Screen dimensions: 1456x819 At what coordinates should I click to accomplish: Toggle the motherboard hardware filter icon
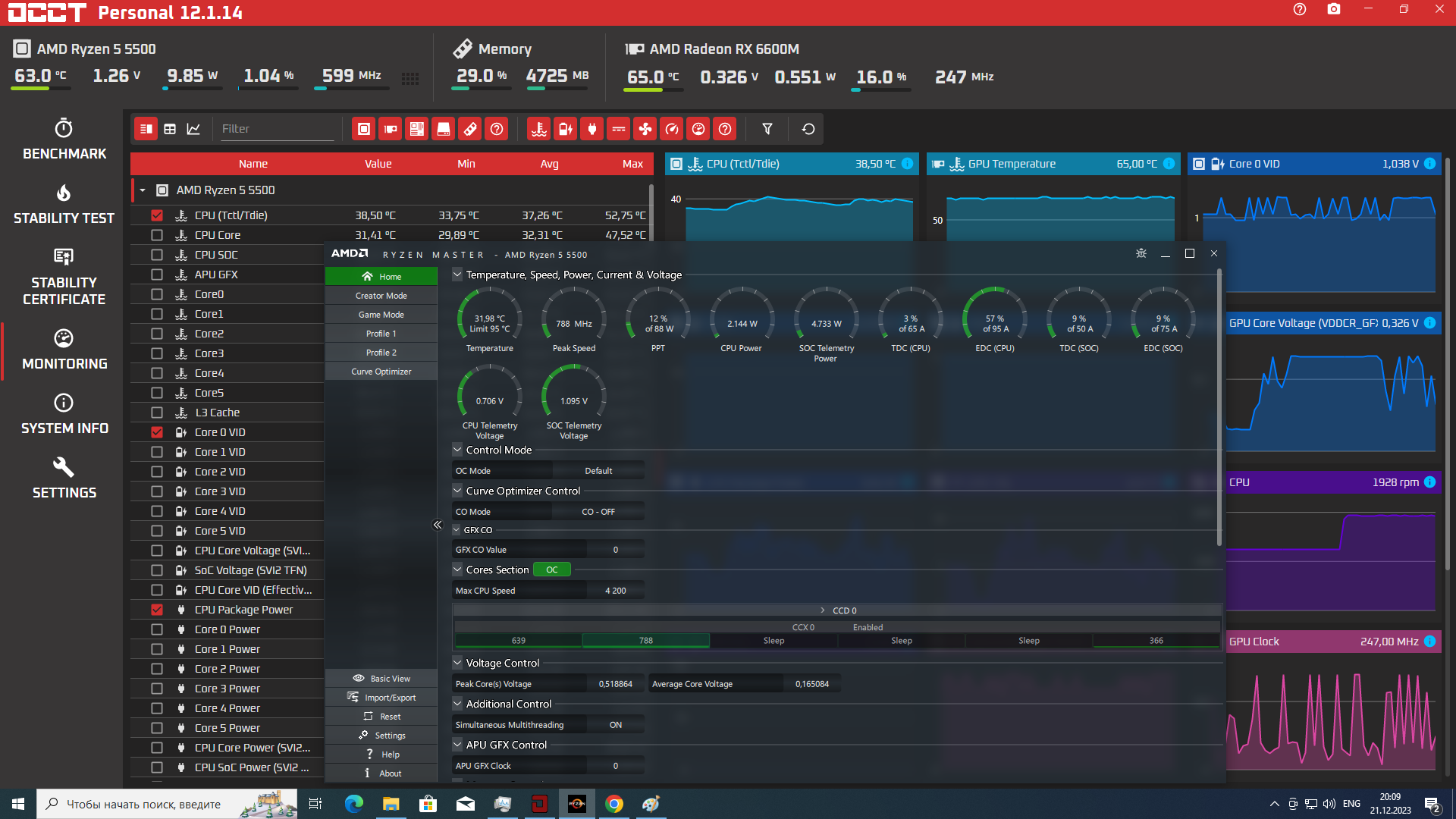point(417,130)
